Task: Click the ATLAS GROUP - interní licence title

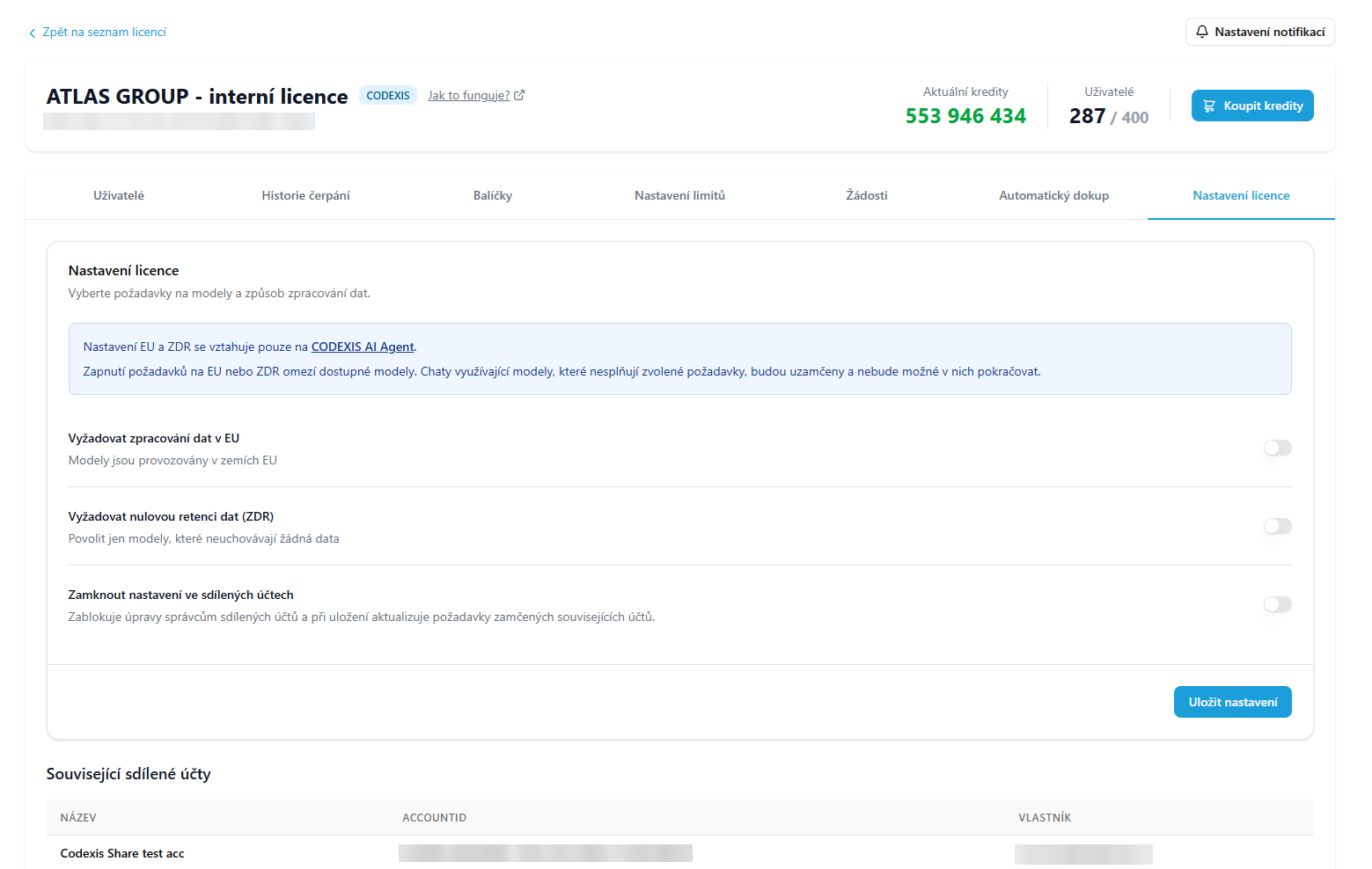Action: [x=197, y=97]
